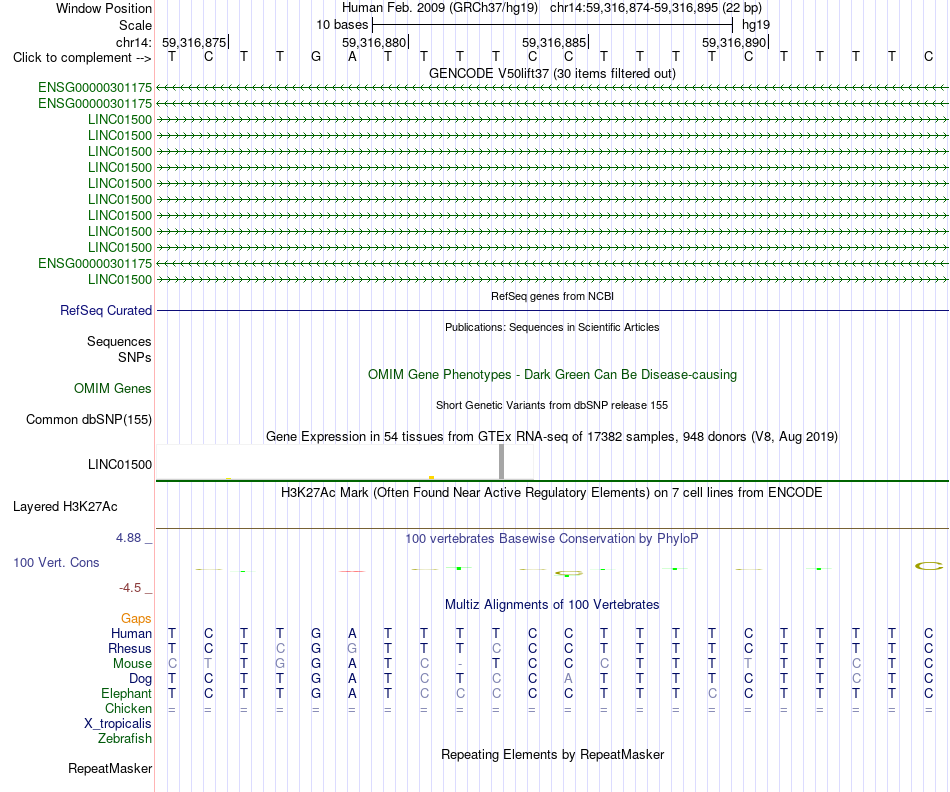Click the 4.88 PhyloP upper scale value
This screenshot has height=792, width=950.
pos(128,537)
